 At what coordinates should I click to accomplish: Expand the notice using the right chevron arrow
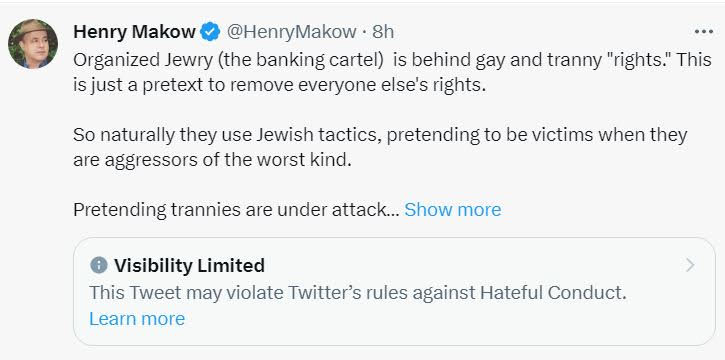pos(690,265)
